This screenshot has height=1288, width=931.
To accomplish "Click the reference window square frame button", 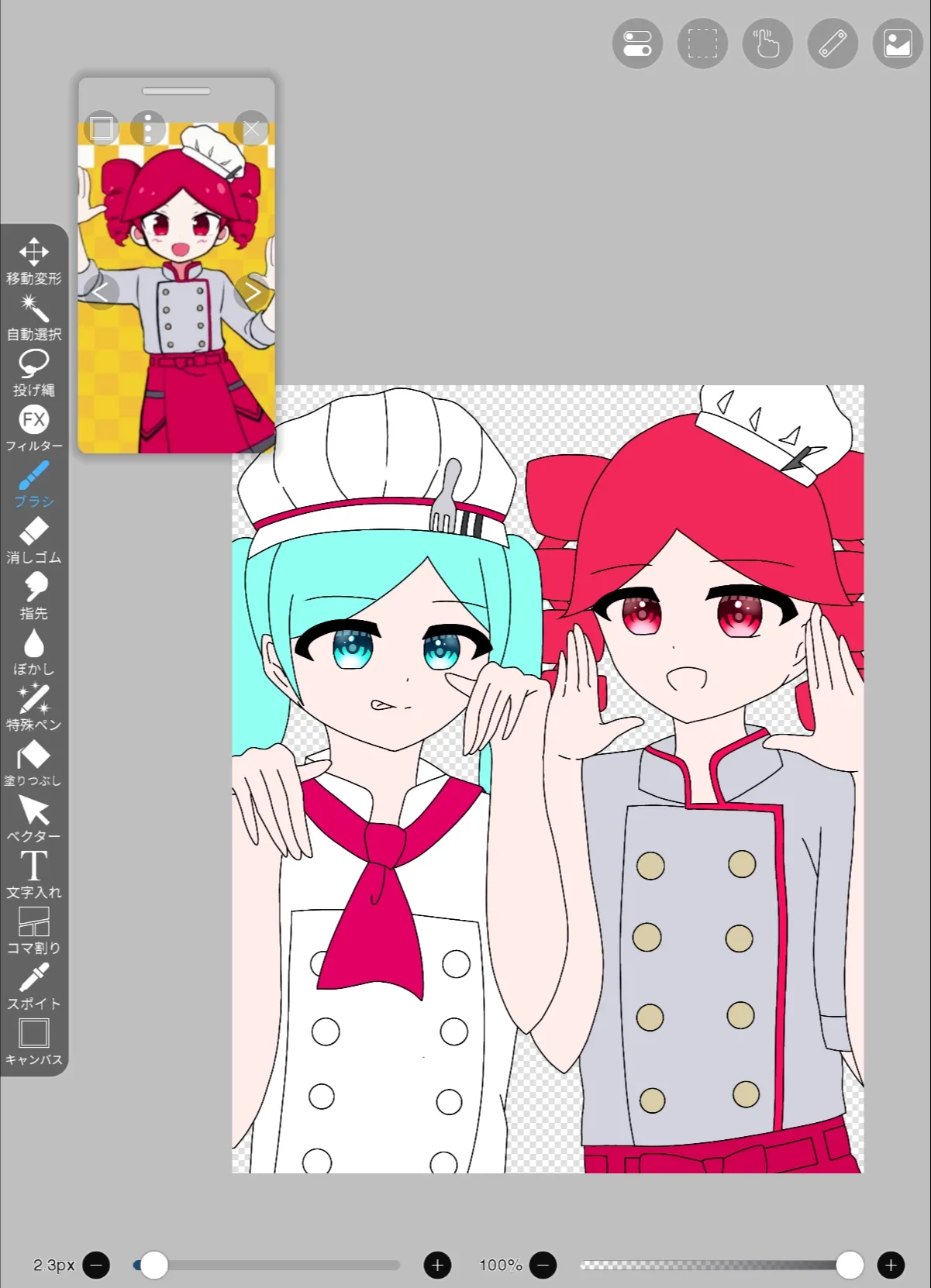I will 102,128.
